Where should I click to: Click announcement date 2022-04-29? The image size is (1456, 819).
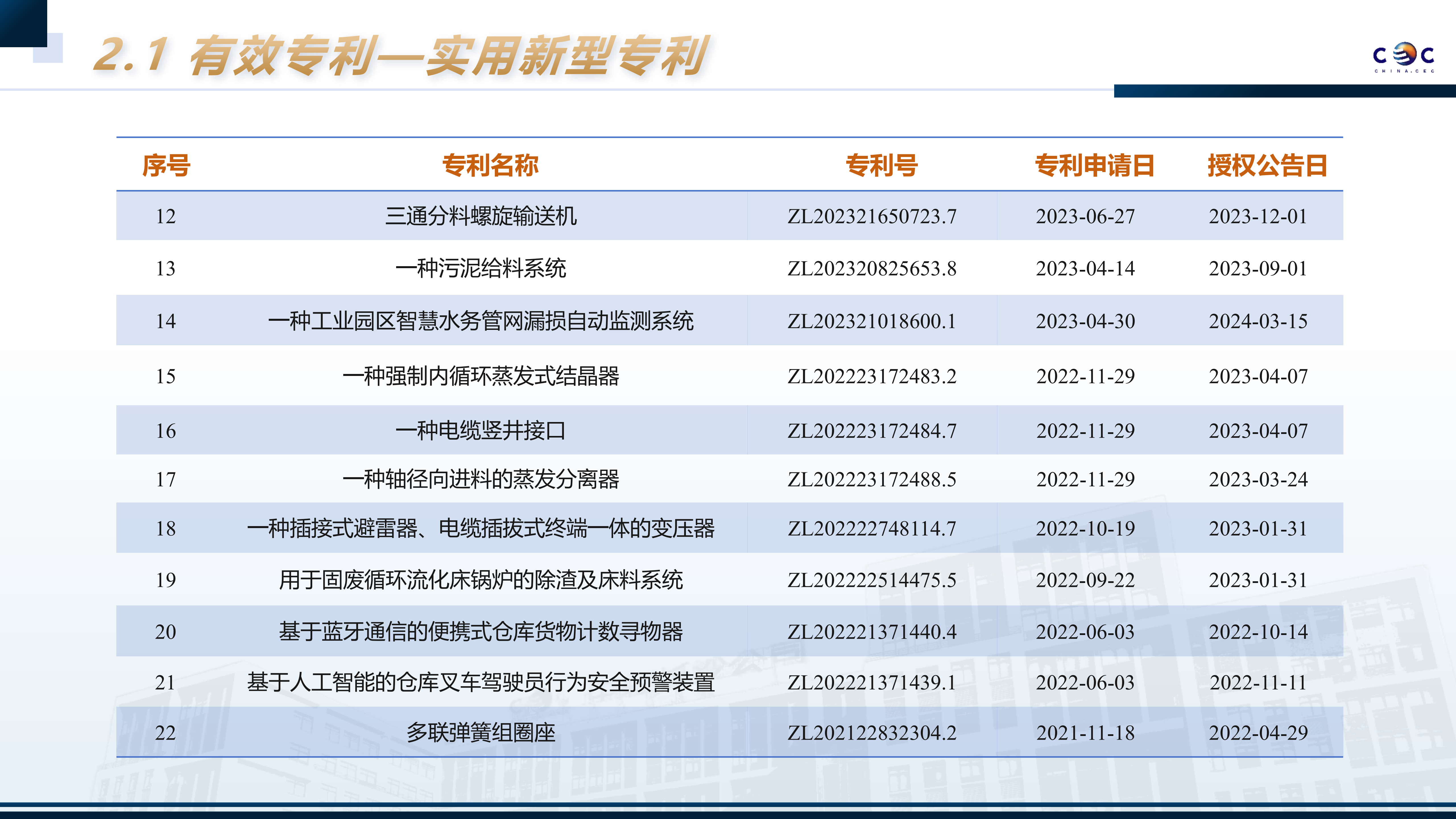coord(1258,733)
